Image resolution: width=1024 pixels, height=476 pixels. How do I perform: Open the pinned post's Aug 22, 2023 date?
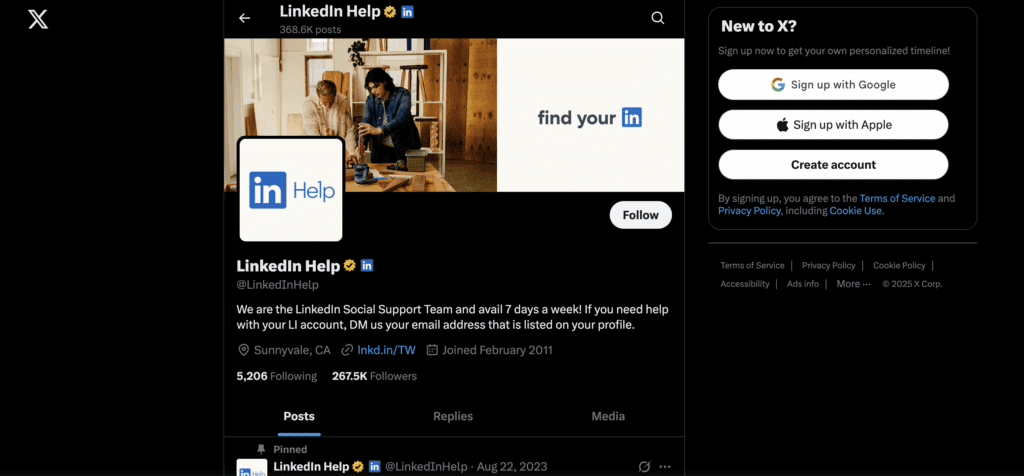point(512,467)
